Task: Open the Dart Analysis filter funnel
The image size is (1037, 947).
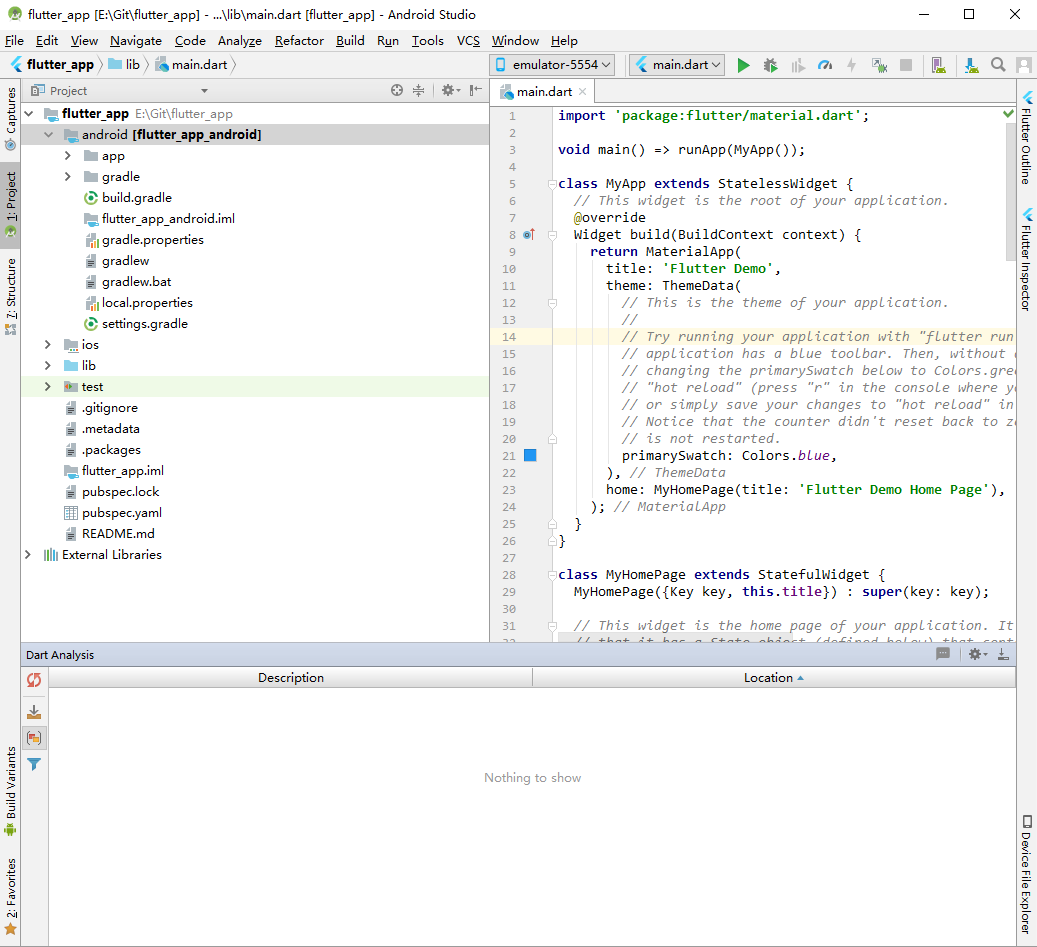Action: (x=34, y=764)
